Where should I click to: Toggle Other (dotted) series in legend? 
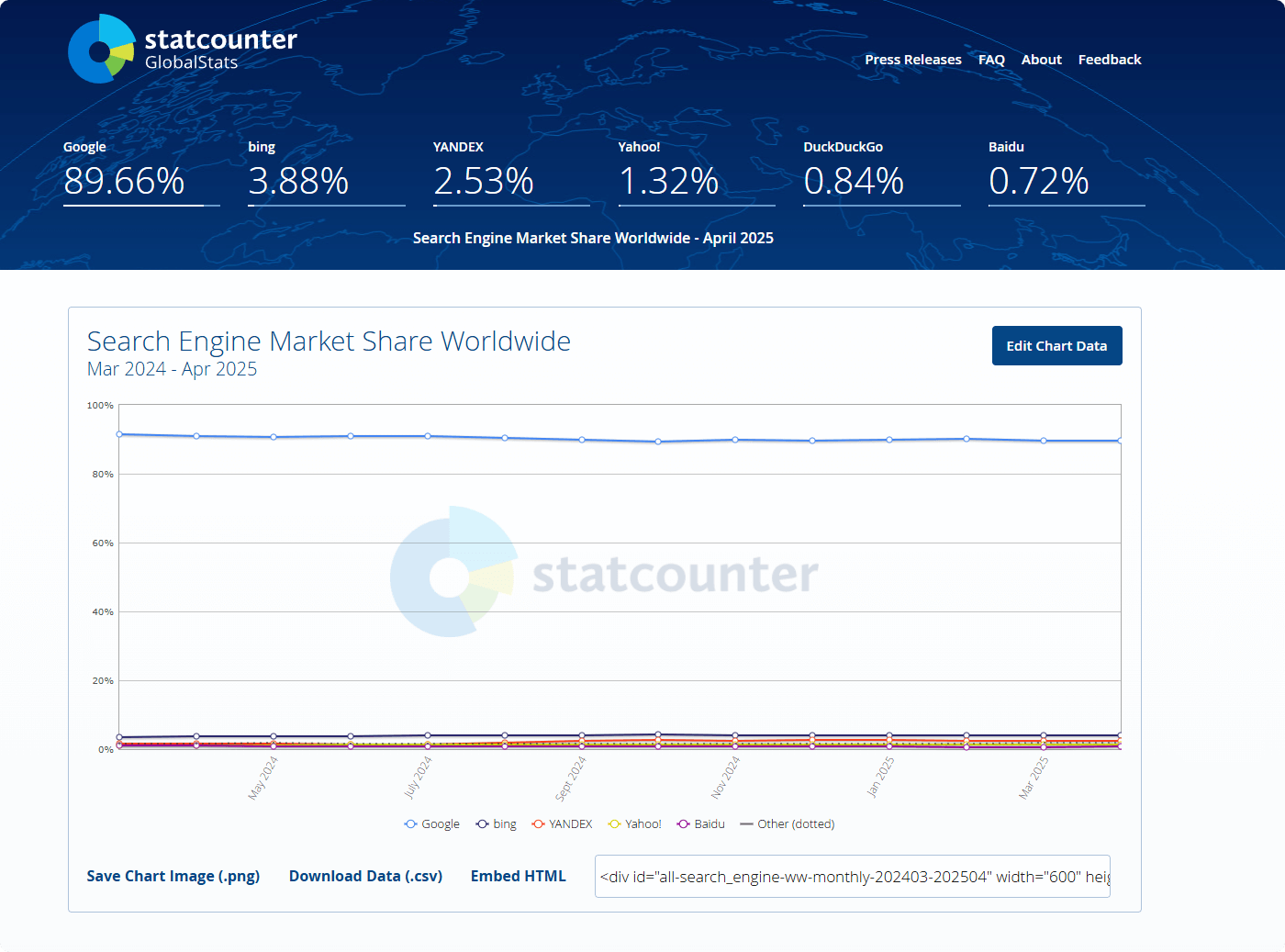coord(788,824)
